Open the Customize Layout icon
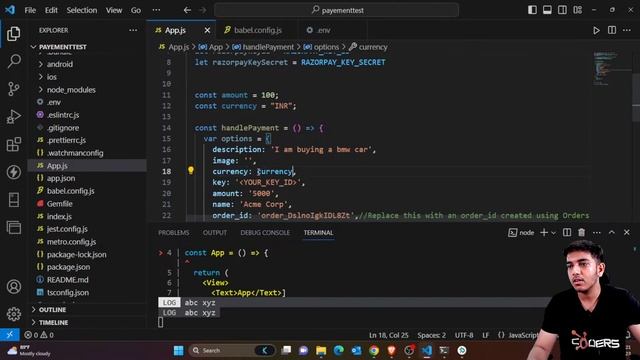This screenshot has height=360, width=640. [x=577, y=10]
